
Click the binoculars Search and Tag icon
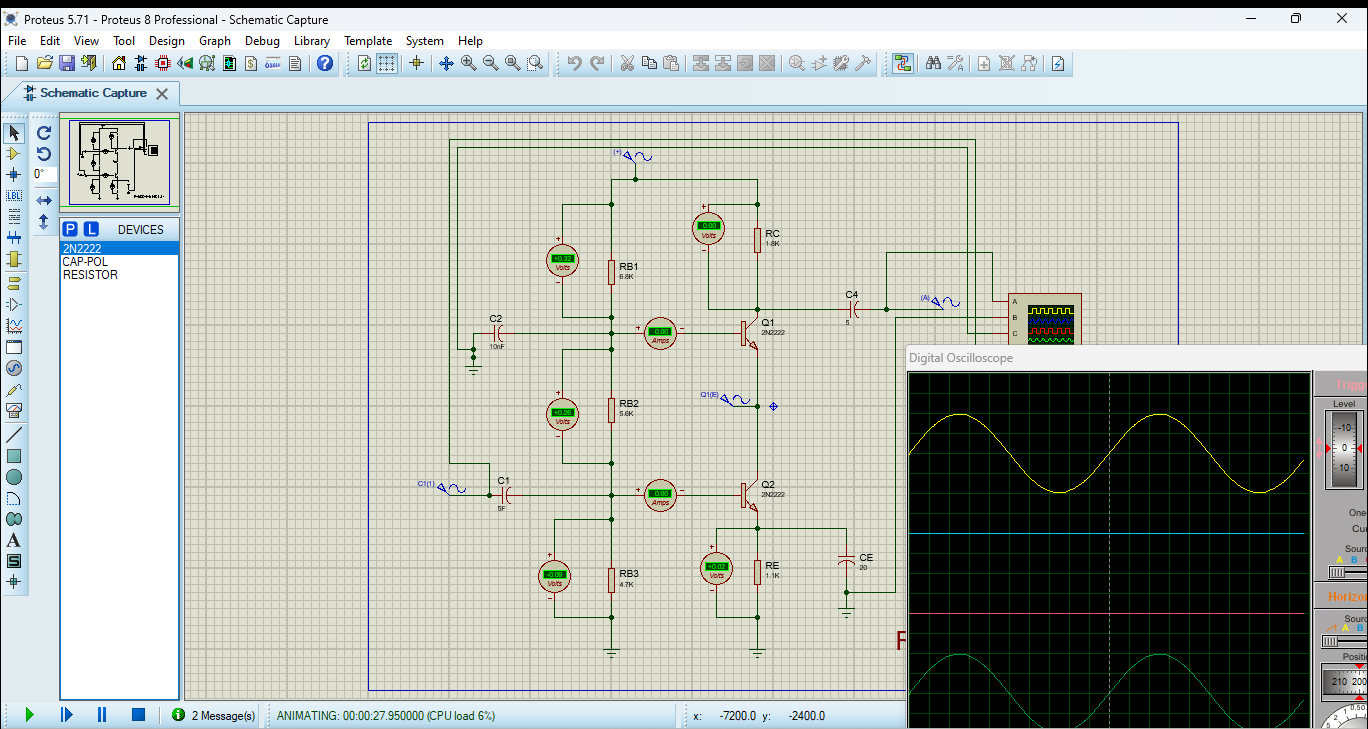pyautogui.click(x=933, y=63)
